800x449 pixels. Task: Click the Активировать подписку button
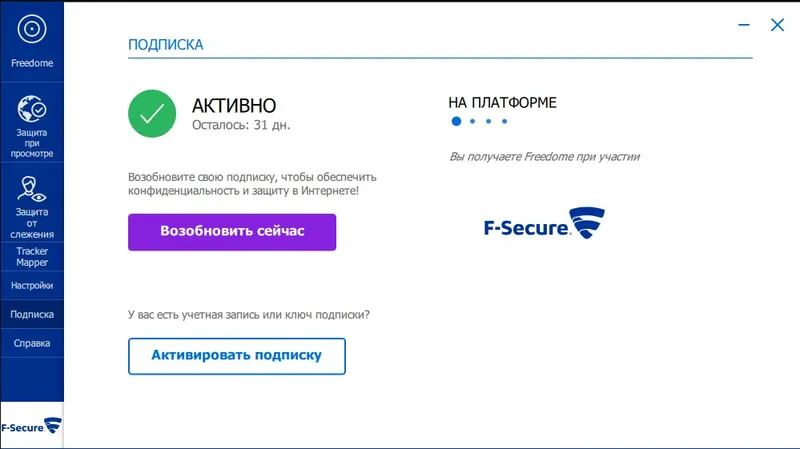coord(236,356)
